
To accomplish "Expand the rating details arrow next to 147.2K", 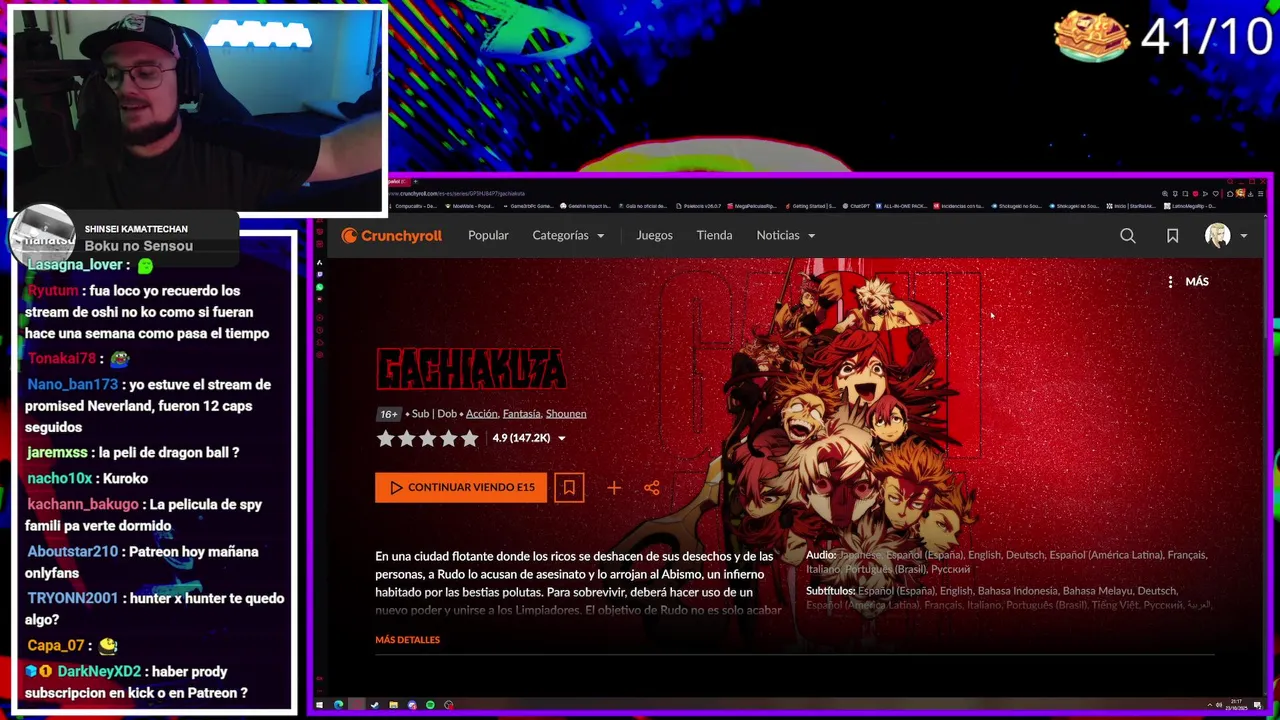I will pyautogui.click(x=561, y=439).
